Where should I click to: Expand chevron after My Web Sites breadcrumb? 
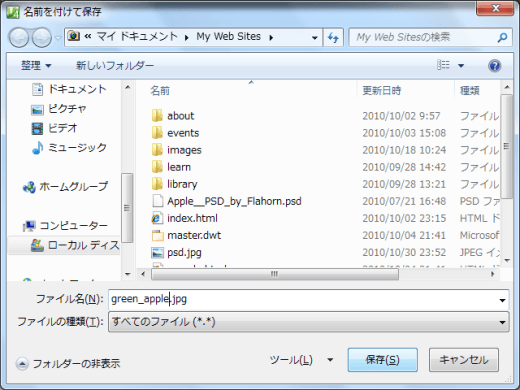271,38
